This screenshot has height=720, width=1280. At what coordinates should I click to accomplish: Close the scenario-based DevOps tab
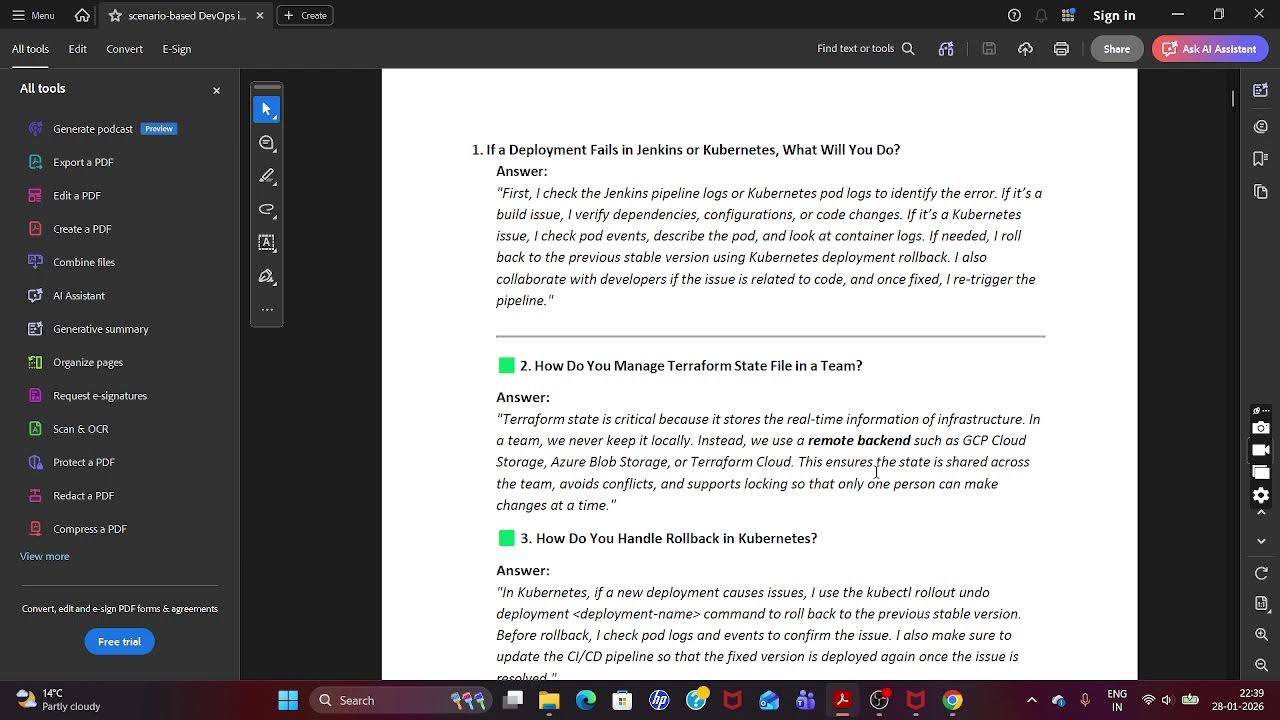tap(260, 15)
